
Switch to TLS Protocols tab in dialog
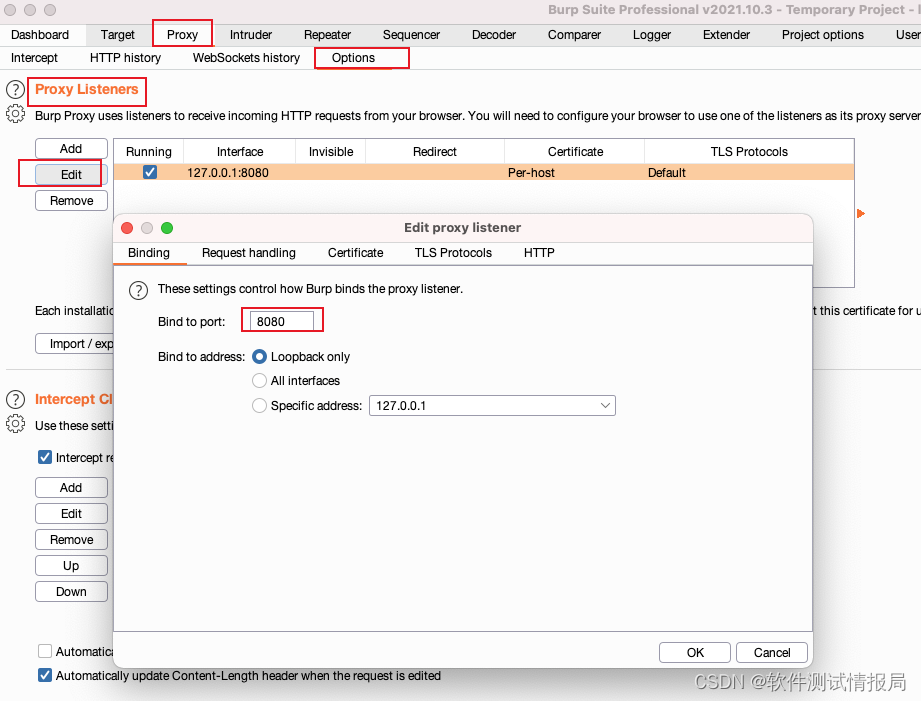coord(453,253)
